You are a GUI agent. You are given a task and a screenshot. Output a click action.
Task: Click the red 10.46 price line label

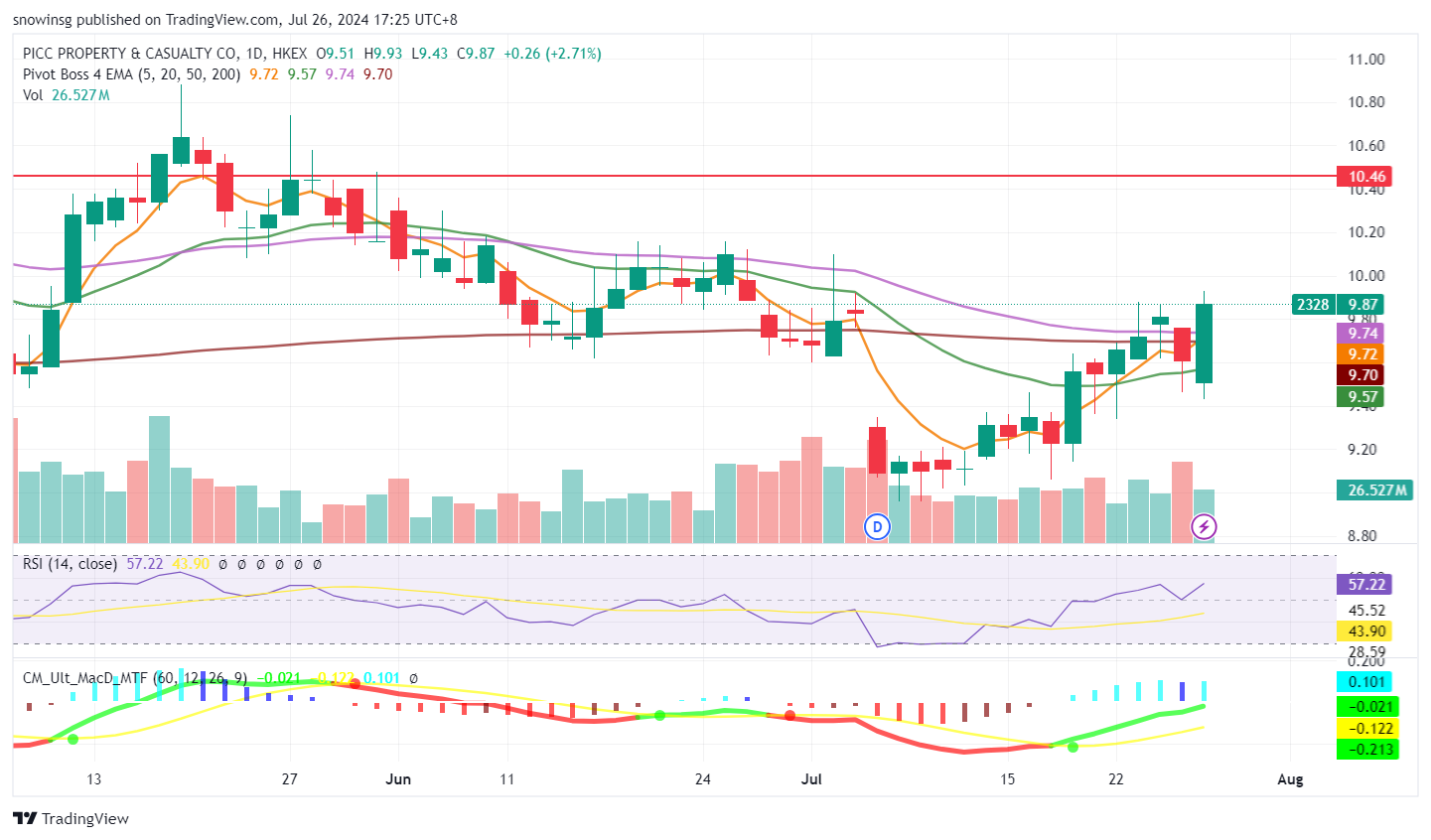click(1366, 177)
